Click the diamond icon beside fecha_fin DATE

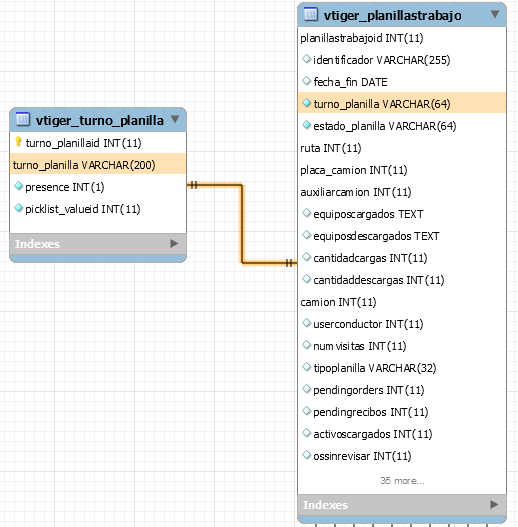[x=306, y=81]
